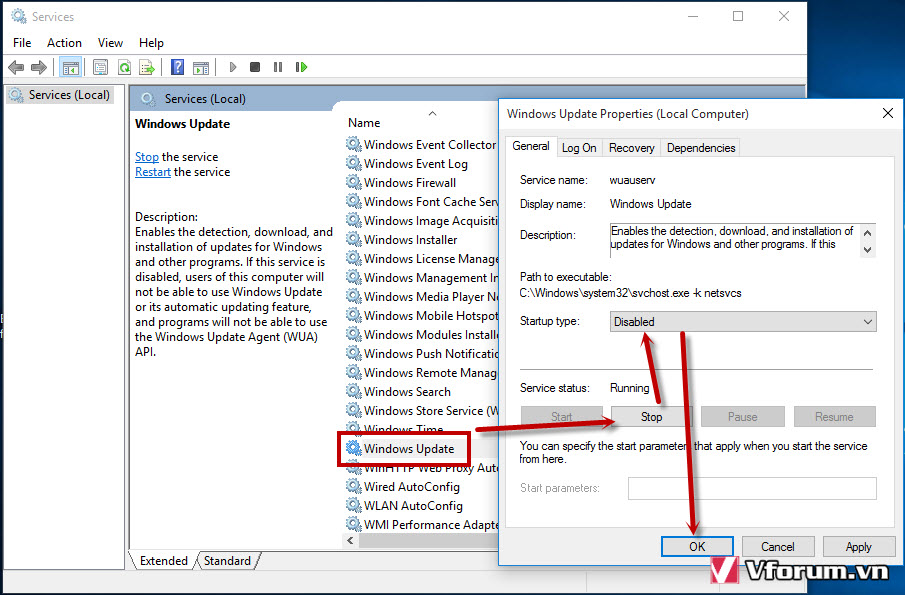Click gear icon of Wired AutoConfig
The image size is (905, 595).
[354, 487]
